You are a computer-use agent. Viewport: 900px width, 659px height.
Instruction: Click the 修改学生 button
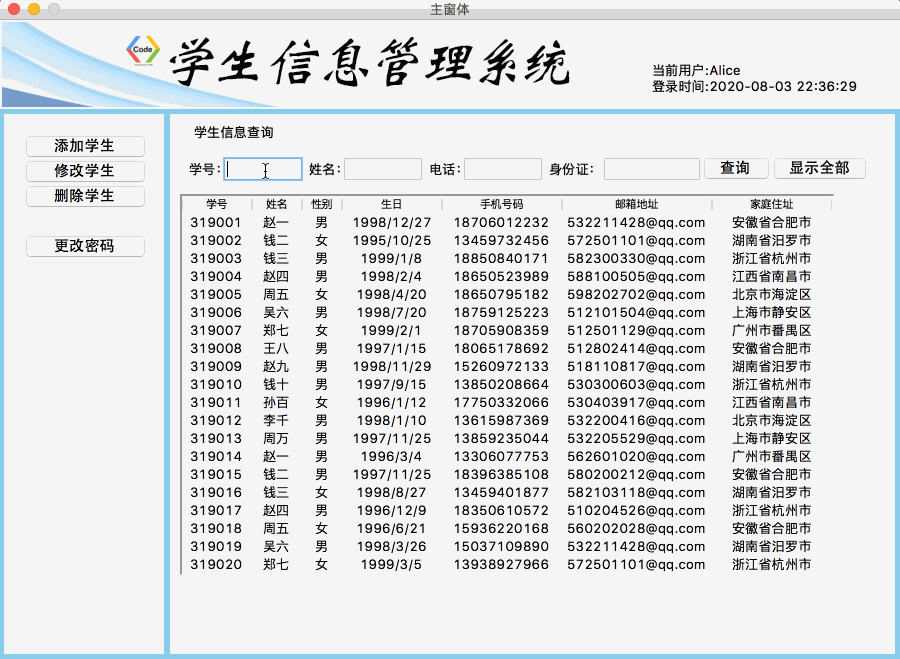[85, 170]
